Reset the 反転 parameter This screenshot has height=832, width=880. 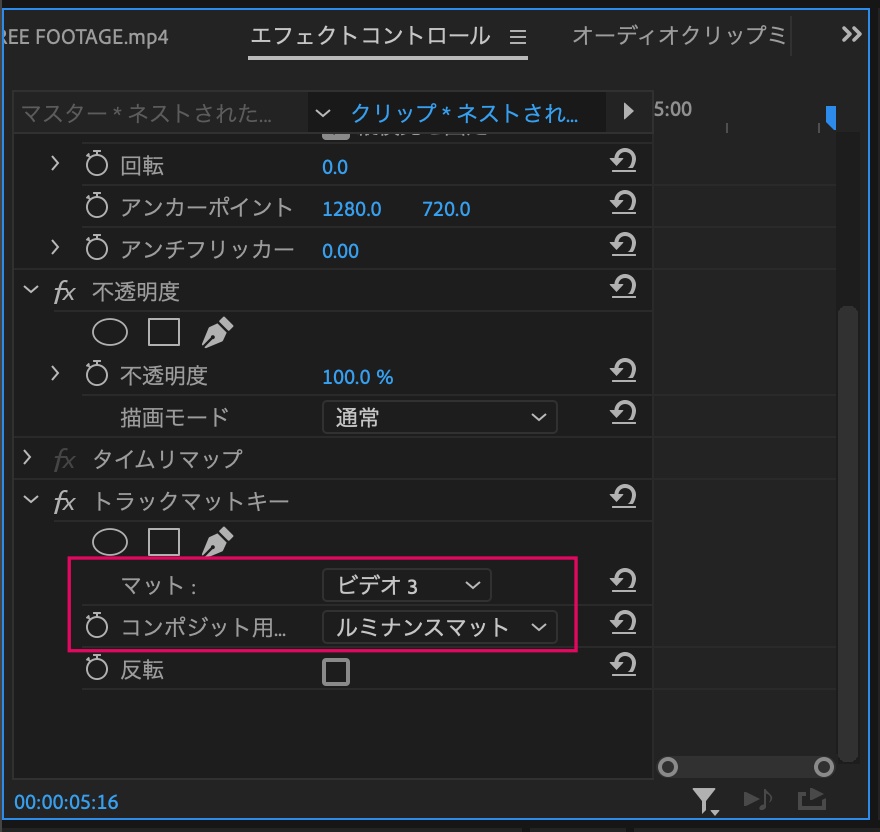click(623, 665)
